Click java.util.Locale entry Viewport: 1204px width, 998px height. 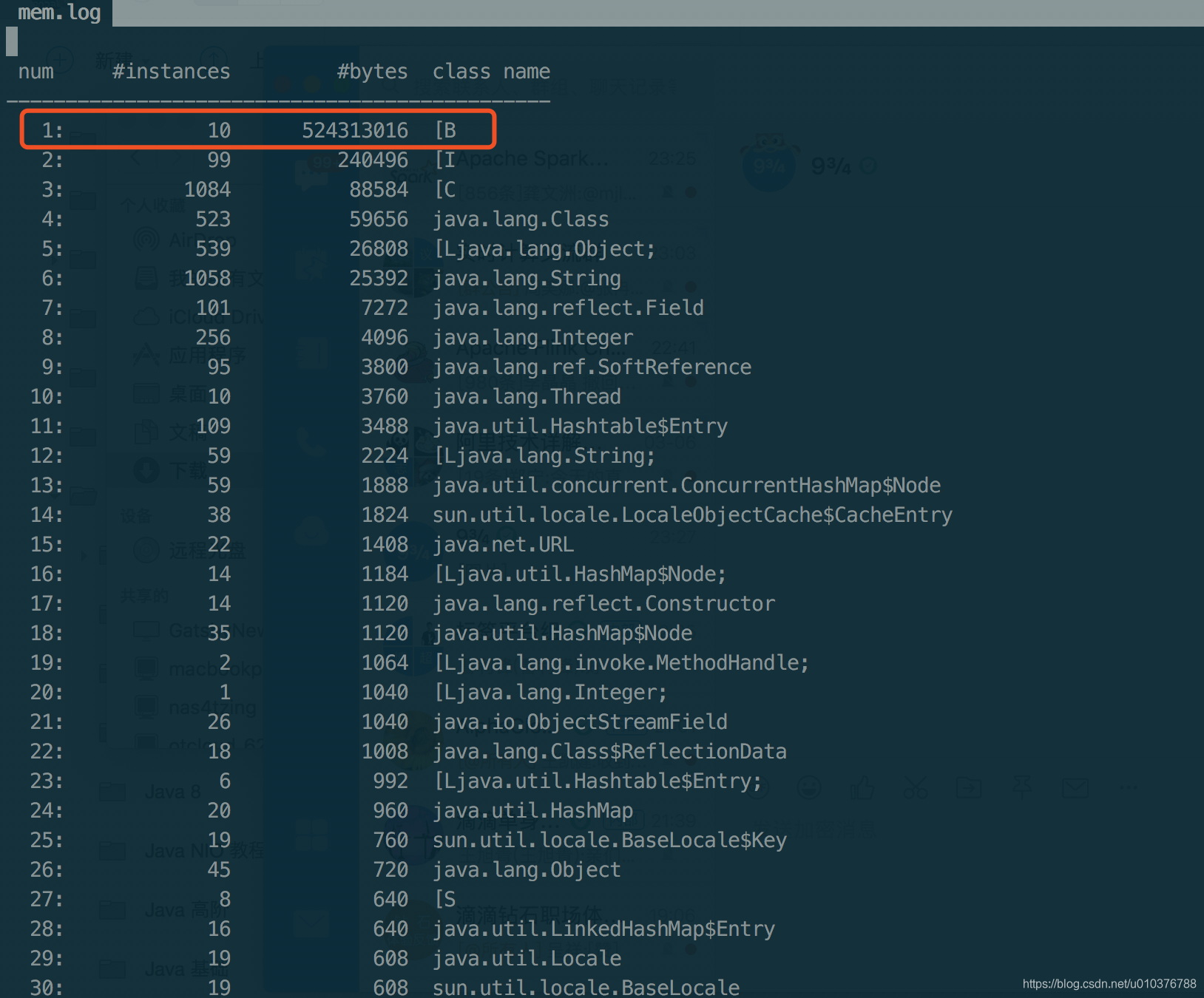527,959
